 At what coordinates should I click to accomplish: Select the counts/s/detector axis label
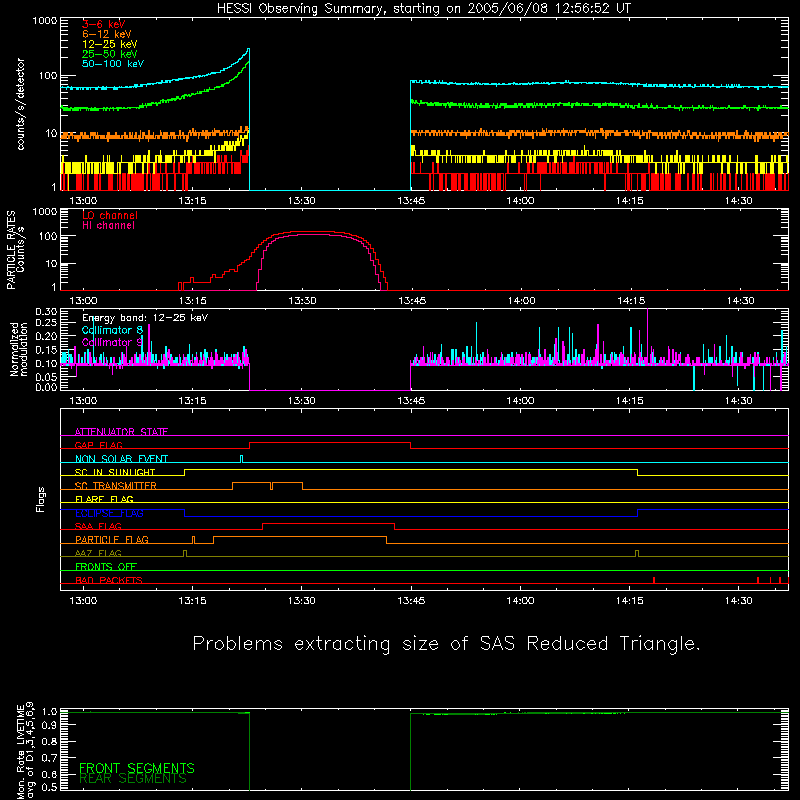tap(20, 104)
